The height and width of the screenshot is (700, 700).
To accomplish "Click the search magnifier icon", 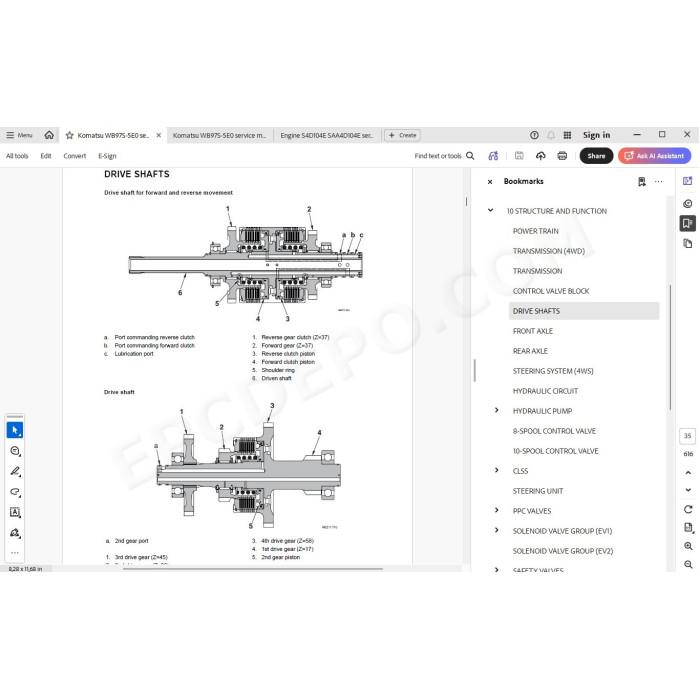I will click(x=470, y=155).
